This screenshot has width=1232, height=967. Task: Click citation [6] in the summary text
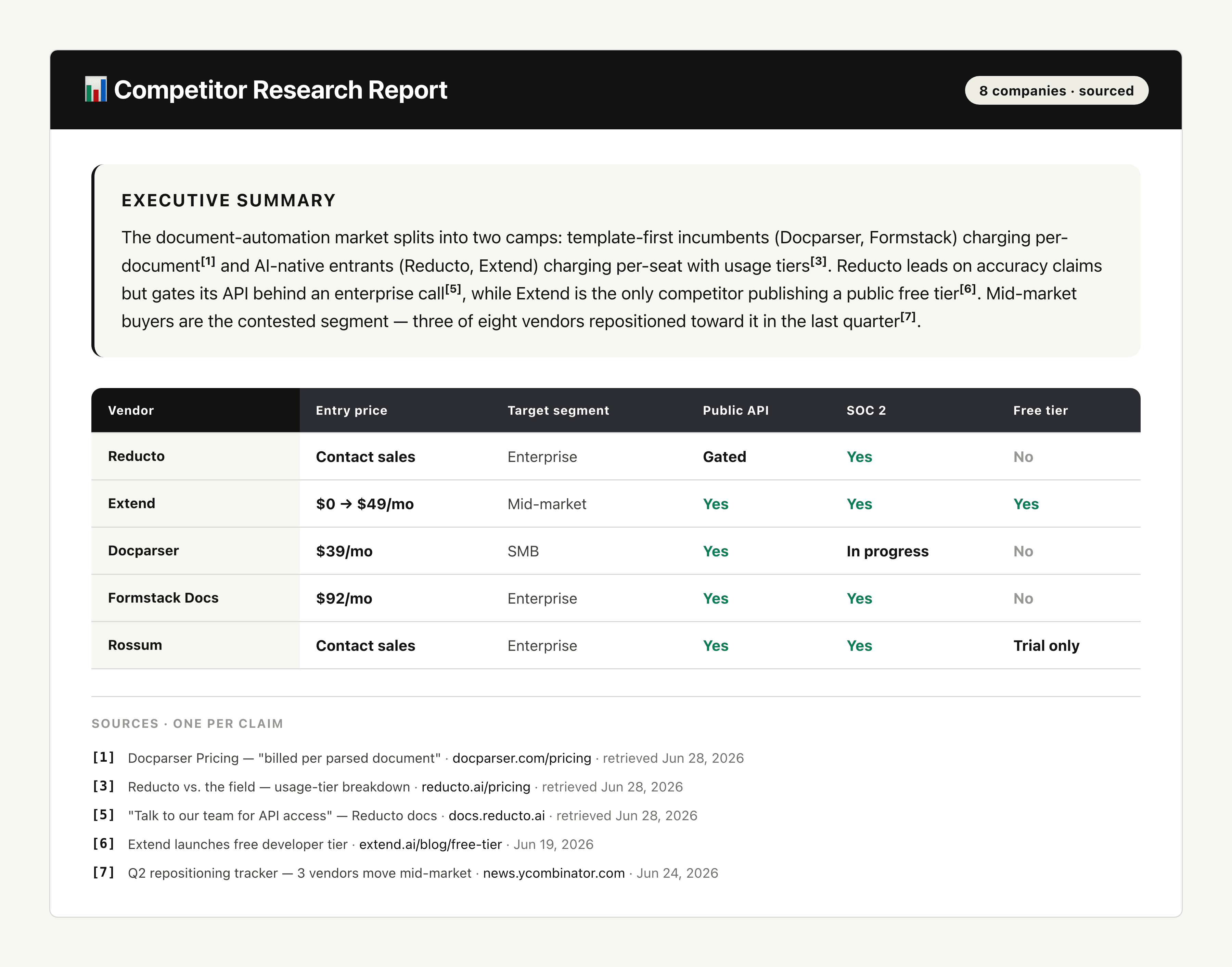coord(968,289)
